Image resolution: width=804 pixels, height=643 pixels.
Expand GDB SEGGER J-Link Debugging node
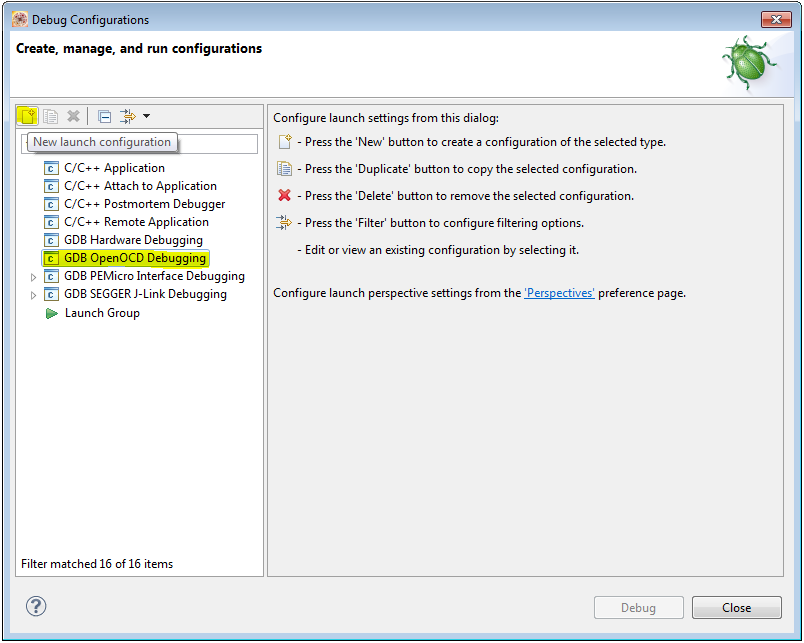click(34, 295)
